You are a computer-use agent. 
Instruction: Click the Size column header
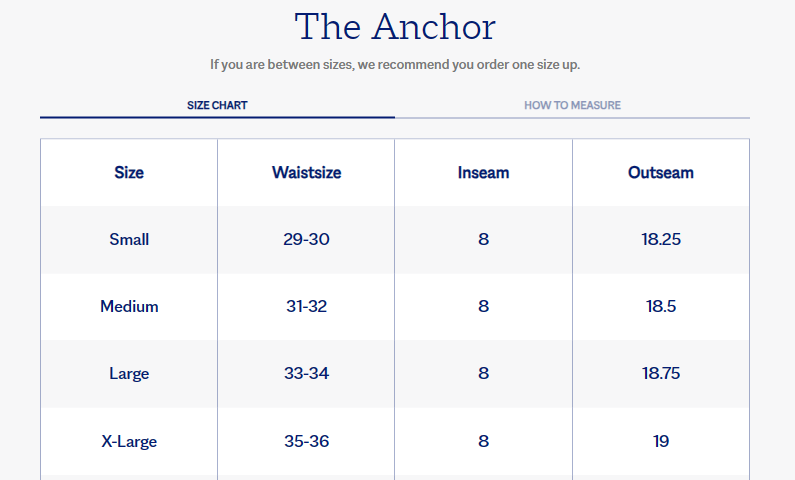point(129,172)
